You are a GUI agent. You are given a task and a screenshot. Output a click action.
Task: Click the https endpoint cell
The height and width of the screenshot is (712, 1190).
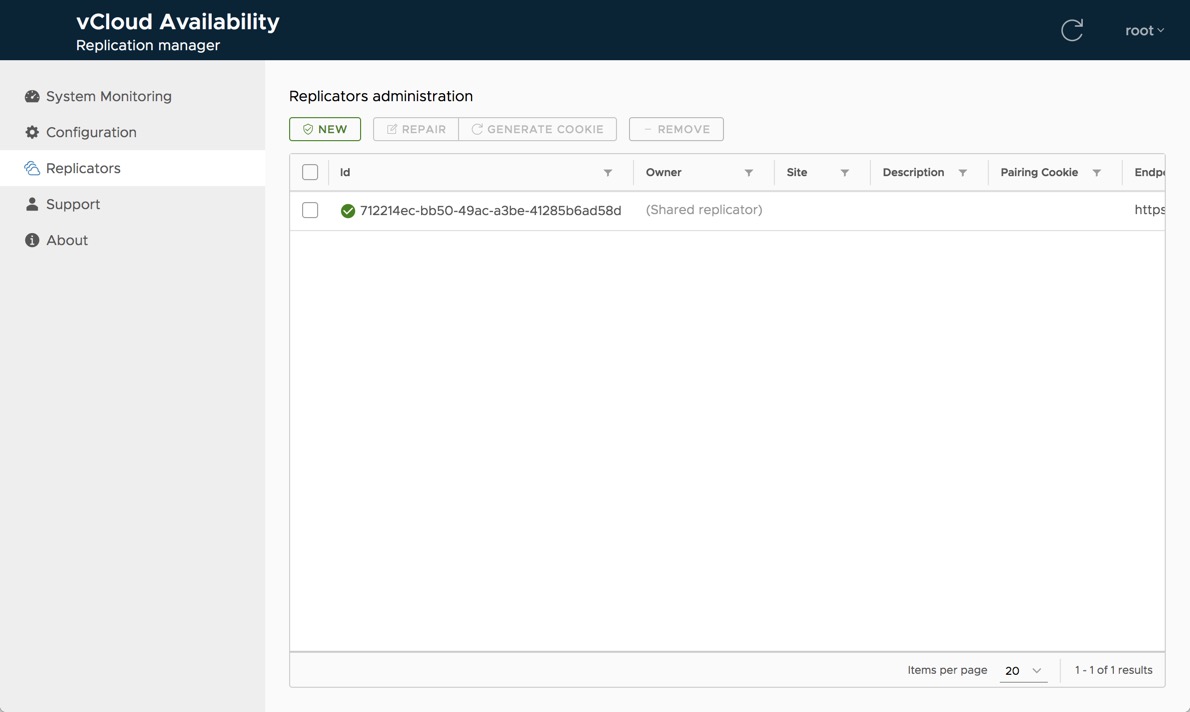(1149, 210)
